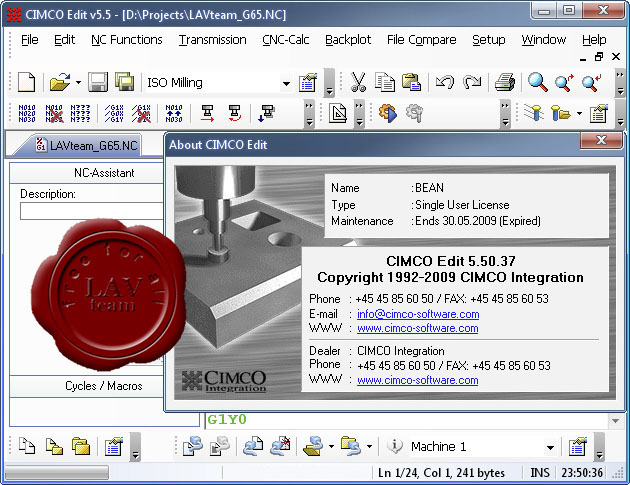Click the bolt with lines NC-Assistant icon
Image resolution: width=630 pixels, height=485 pixels.
pyautogui.click(x=534, y=113)
